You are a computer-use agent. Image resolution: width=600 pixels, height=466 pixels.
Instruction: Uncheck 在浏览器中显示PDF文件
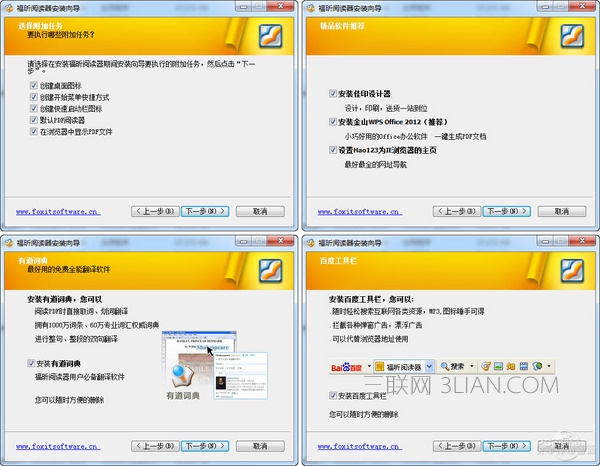coord(34,131)
